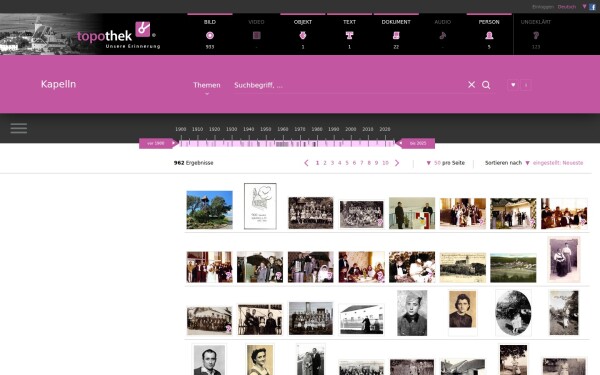
Task: Filter results by the BILD image icon
Action: pos(210,36)
